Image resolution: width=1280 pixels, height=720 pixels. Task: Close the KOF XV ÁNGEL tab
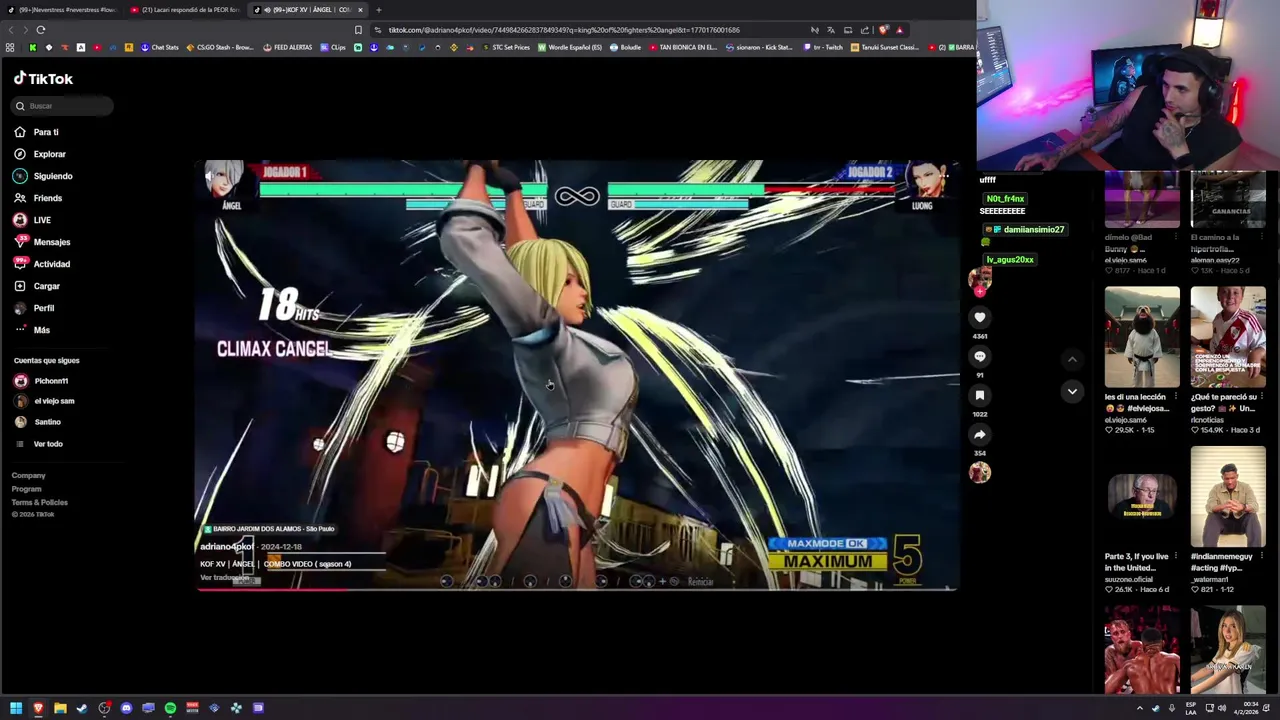pos(360,10)
